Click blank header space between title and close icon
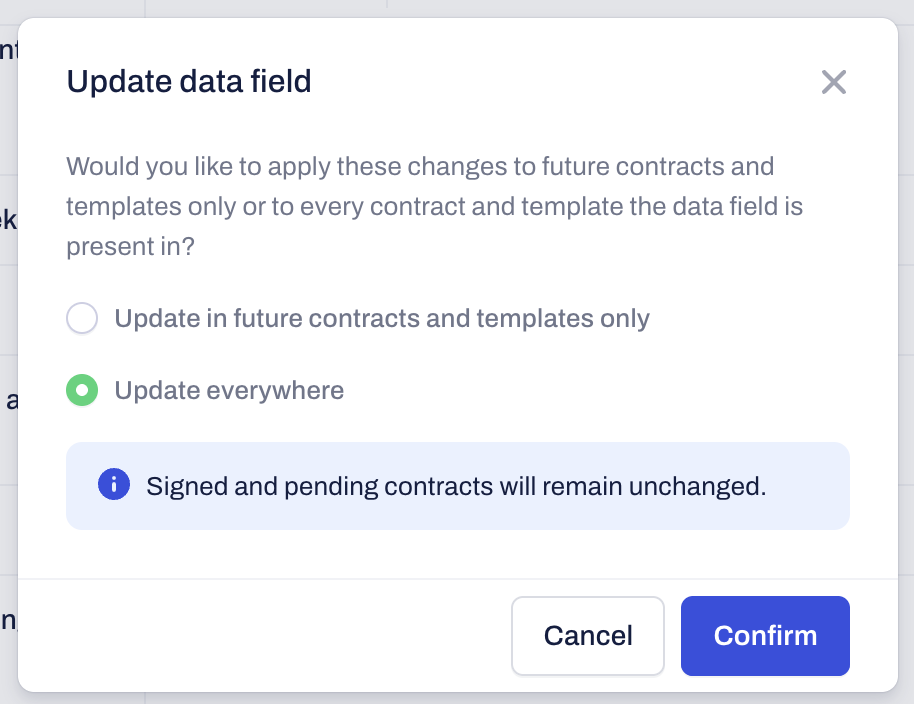 click(560, 82)
